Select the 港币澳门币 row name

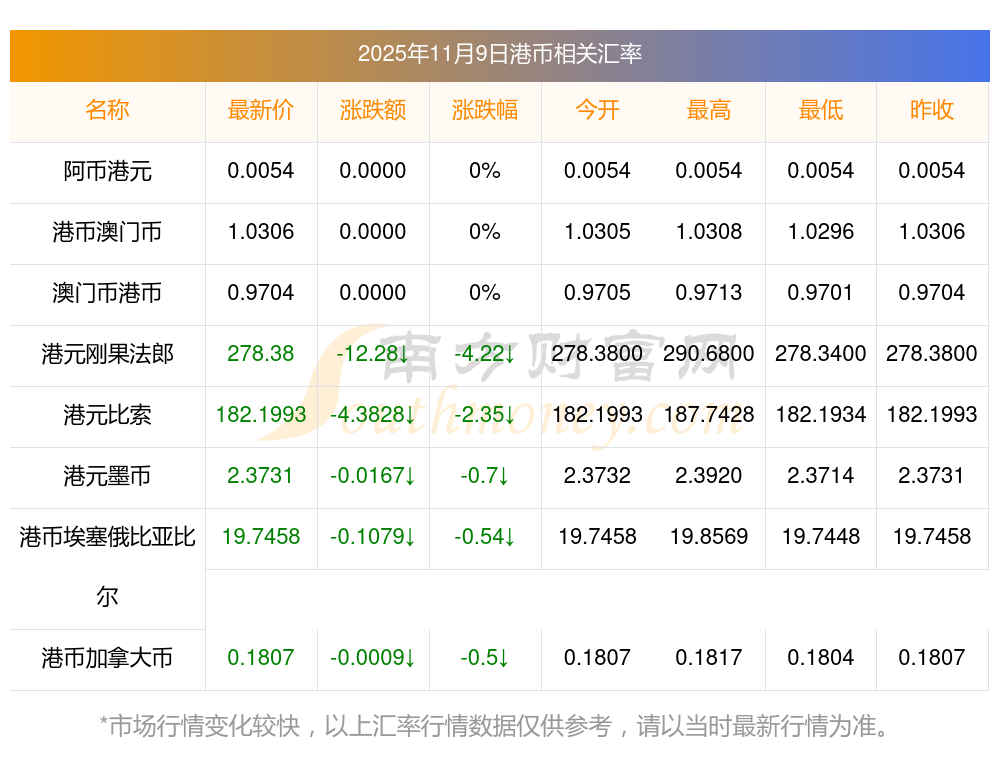(107, 232)
